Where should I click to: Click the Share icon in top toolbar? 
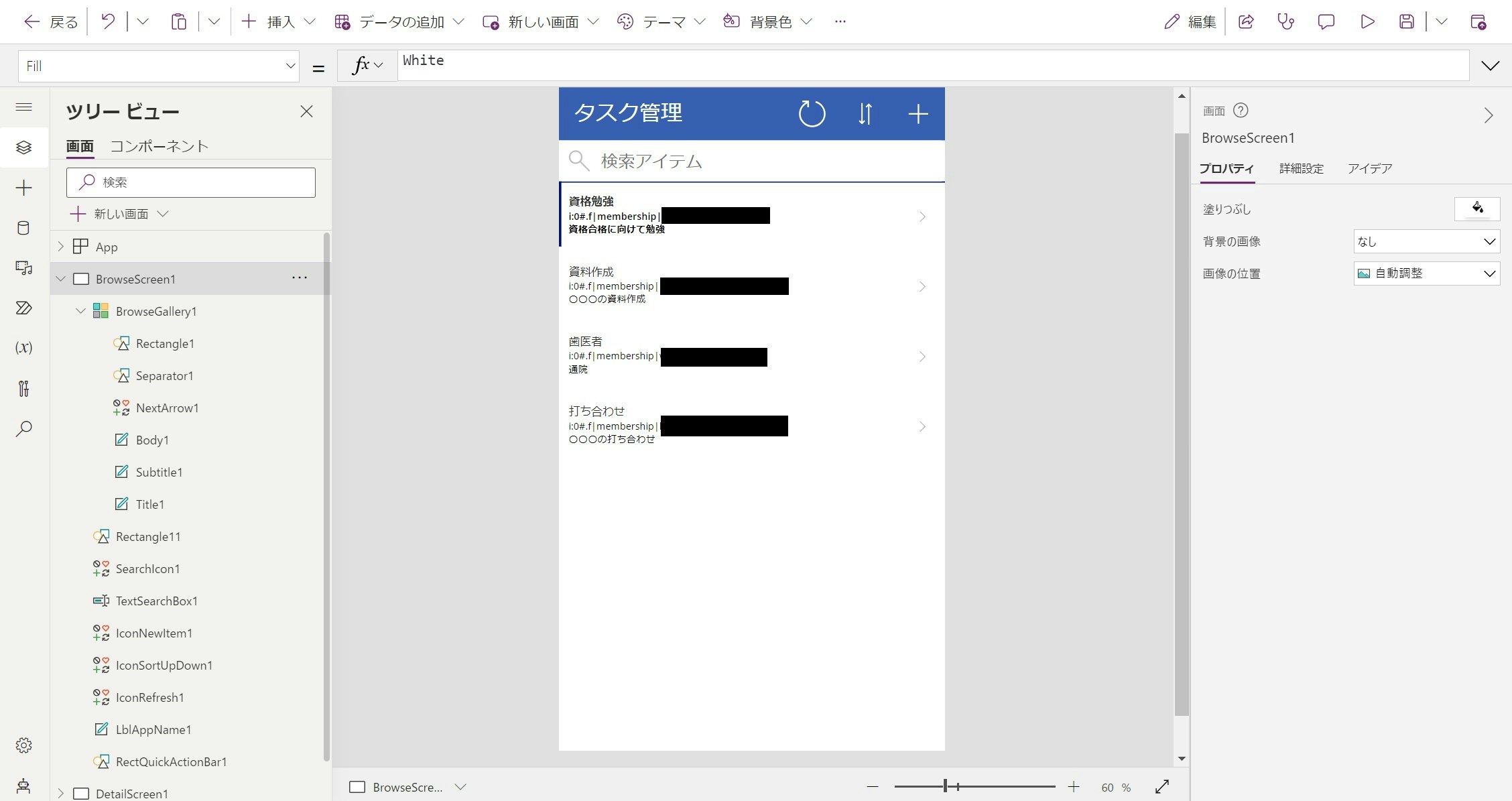(1246, 21)
